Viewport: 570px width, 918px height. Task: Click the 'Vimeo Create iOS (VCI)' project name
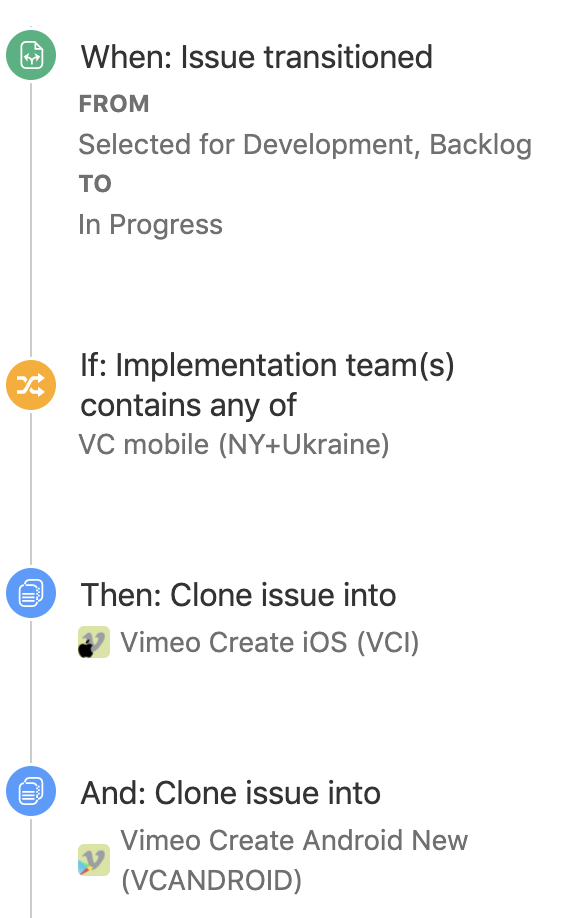click(x=270, y=642)
